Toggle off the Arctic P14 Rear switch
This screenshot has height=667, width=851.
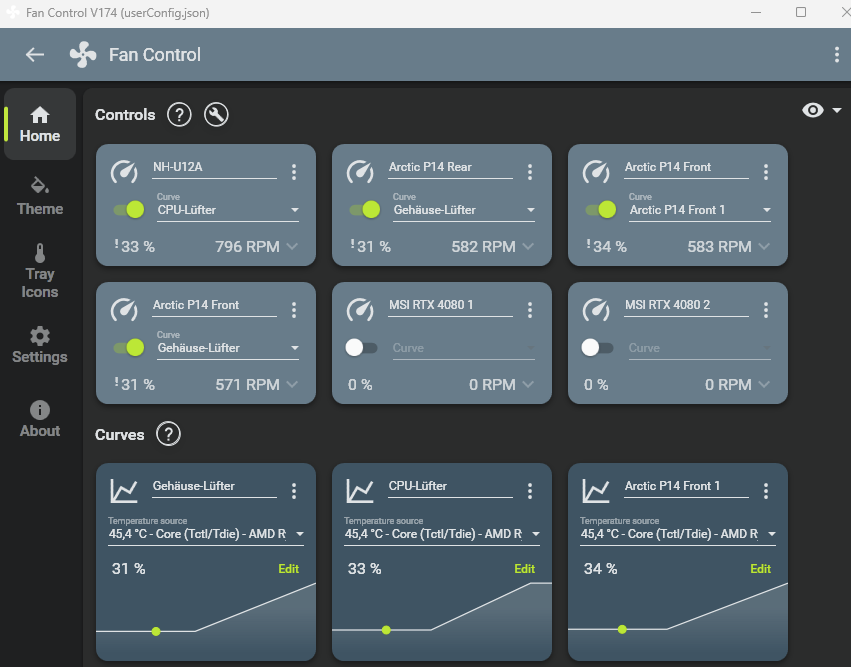click(365, 209)
